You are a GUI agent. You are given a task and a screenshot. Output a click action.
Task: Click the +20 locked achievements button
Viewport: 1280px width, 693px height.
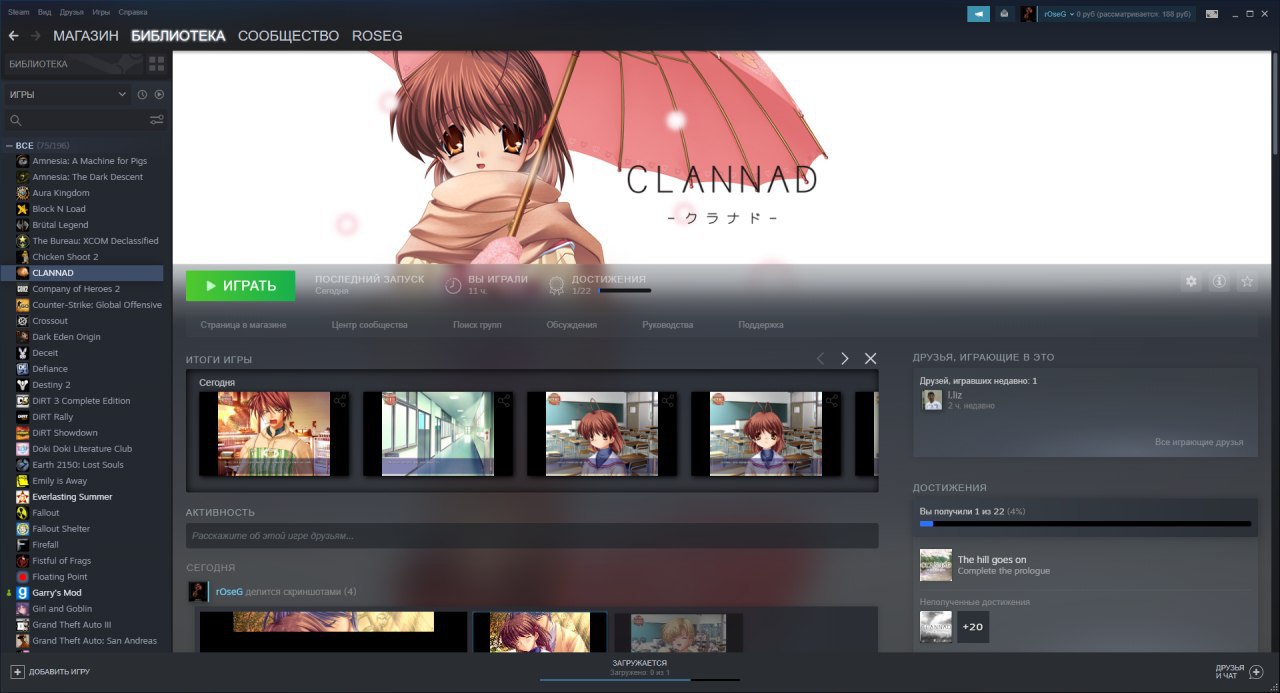(x=973, y=627)
